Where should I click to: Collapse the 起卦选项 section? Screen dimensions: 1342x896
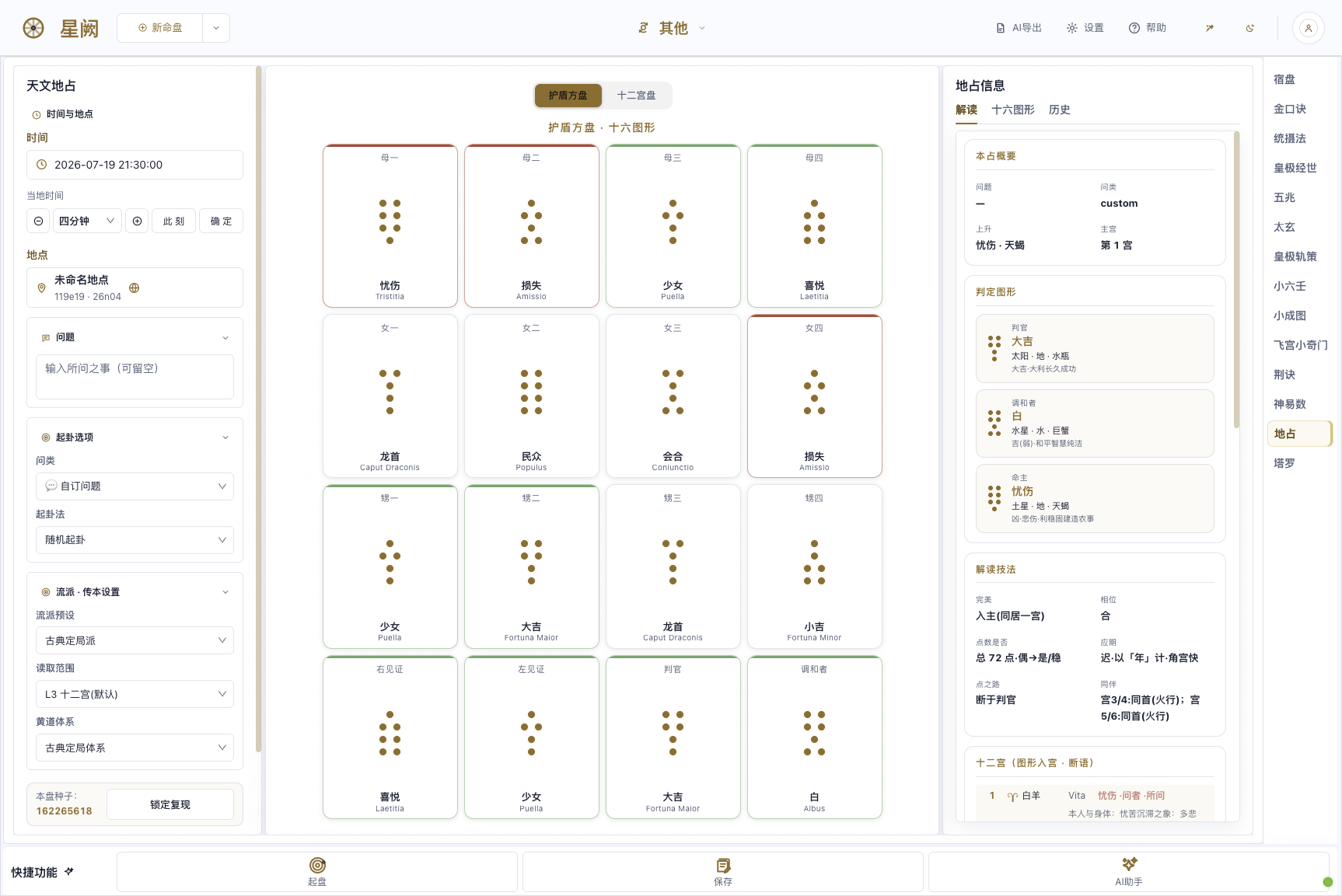click(225, 438)
